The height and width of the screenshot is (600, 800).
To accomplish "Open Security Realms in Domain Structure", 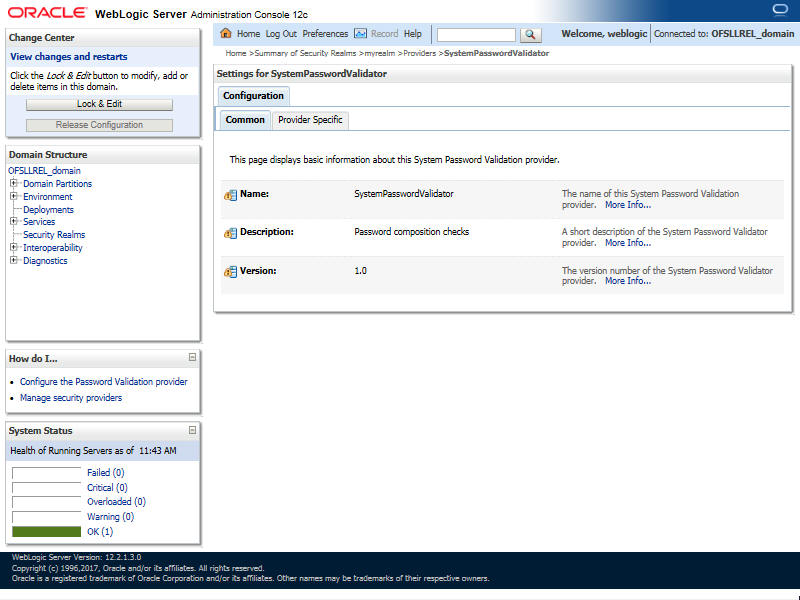I will (54, 235).
